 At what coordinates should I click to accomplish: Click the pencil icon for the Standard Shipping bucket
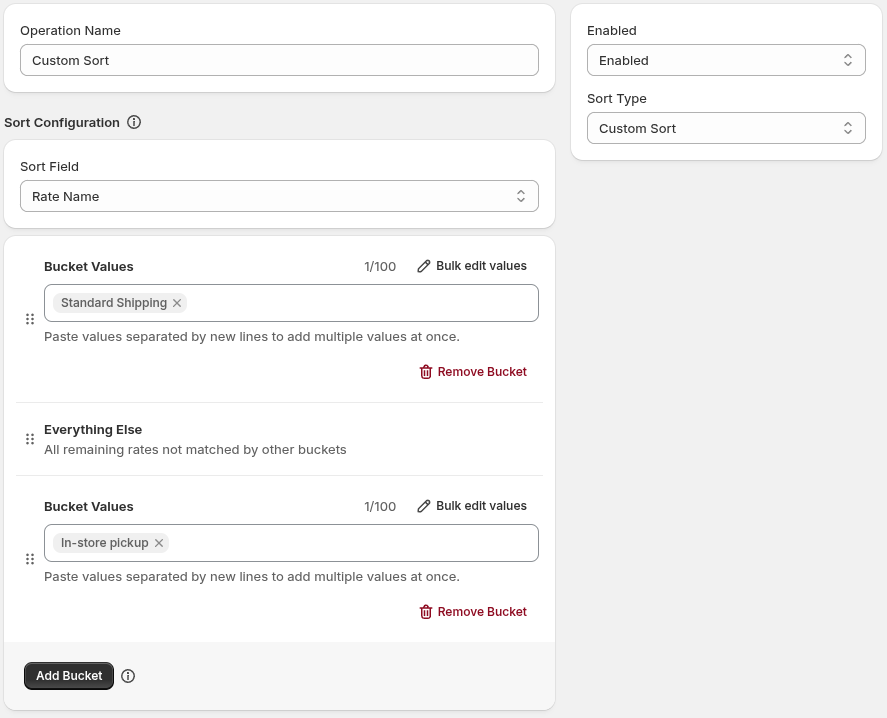424,266
